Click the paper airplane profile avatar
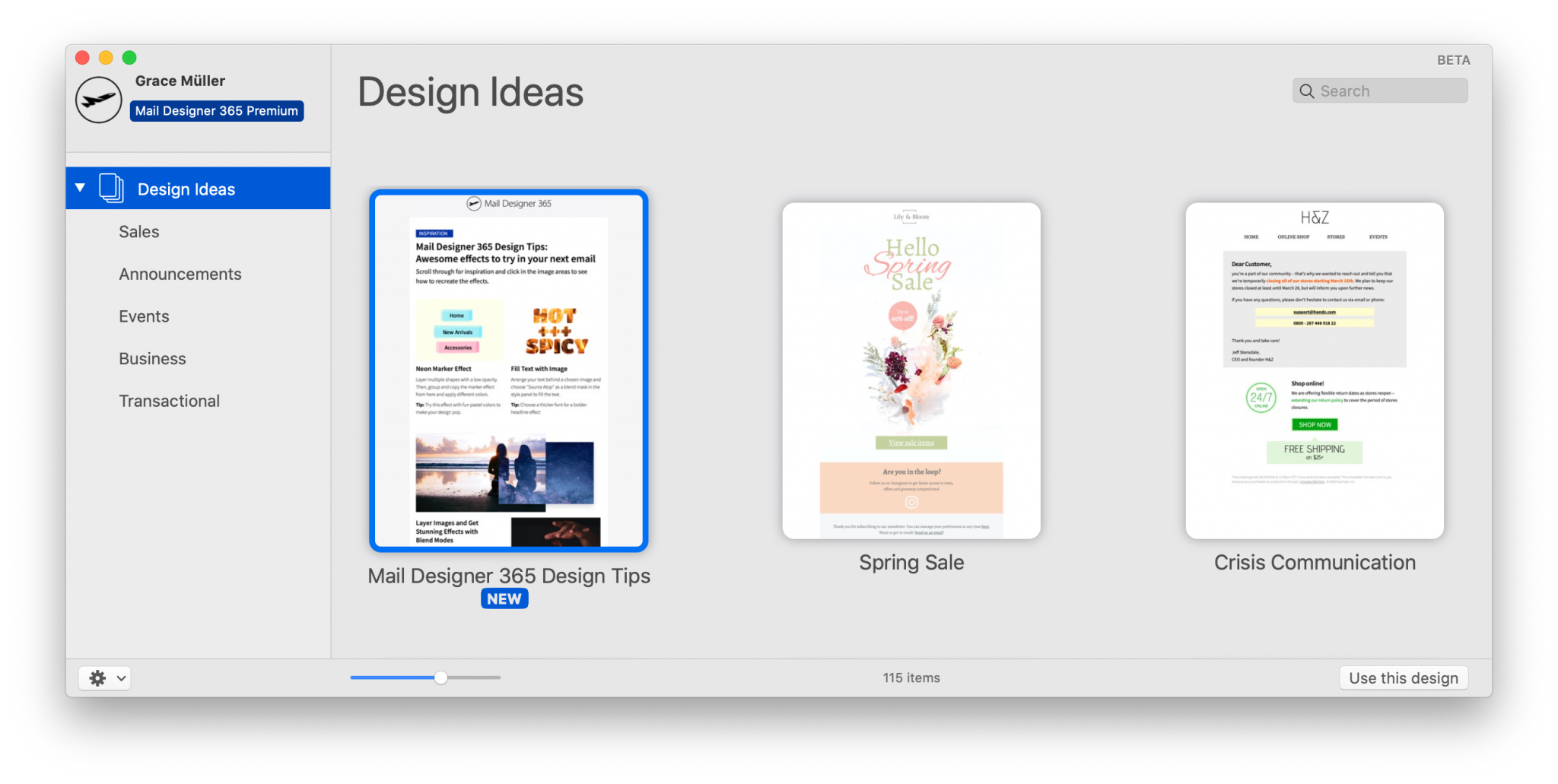 [97, 99]
